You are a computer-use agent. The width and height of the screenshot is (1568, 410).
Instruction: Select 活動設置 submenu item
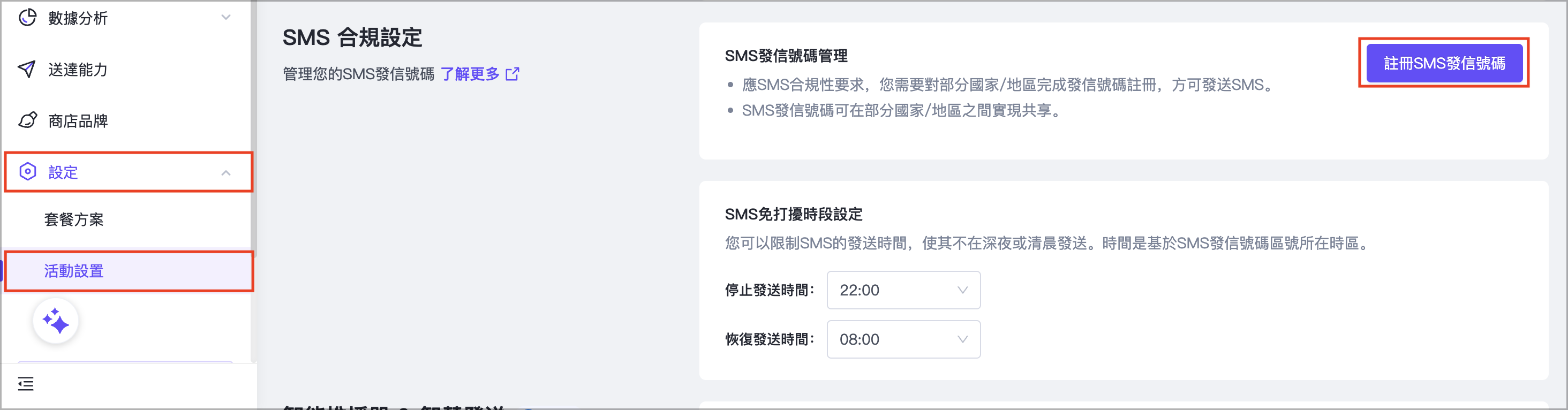(74, 271)
